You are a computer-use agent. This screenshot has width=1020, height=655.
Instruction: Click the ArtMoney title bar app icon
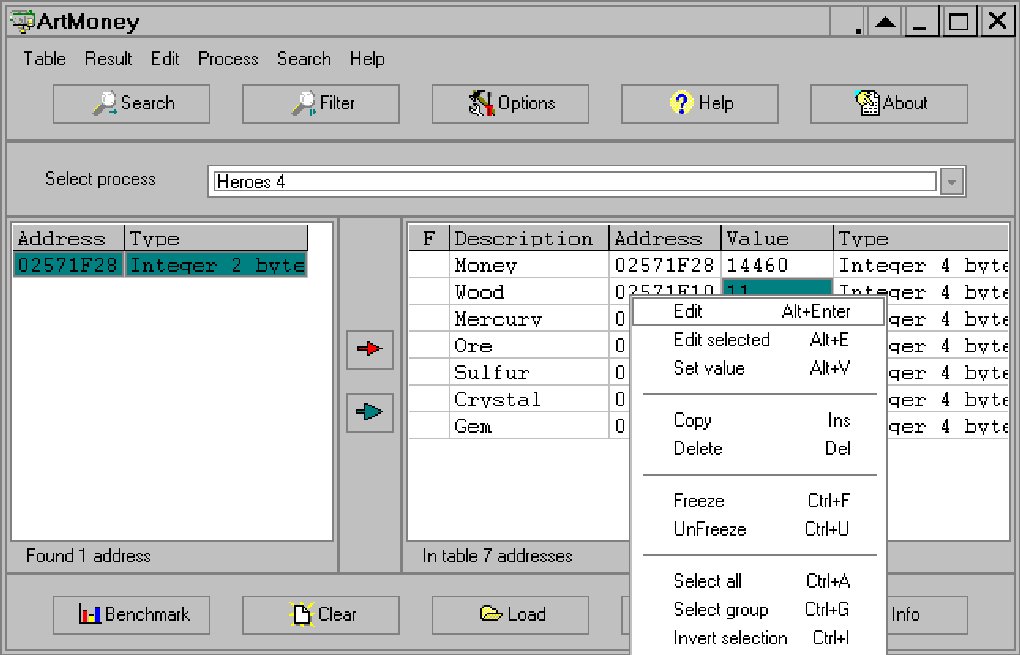[22, 21]
